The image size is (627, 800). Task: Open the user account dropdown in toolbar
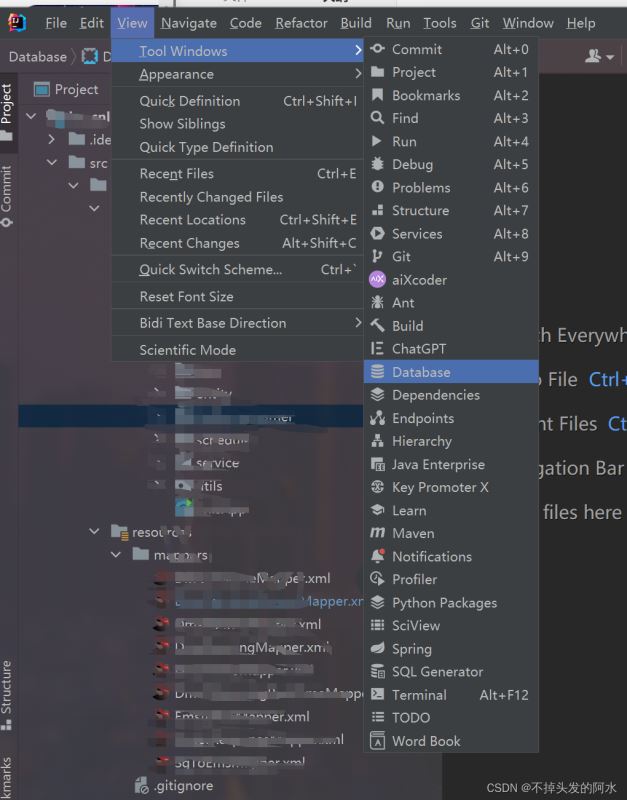click(599, 56)
